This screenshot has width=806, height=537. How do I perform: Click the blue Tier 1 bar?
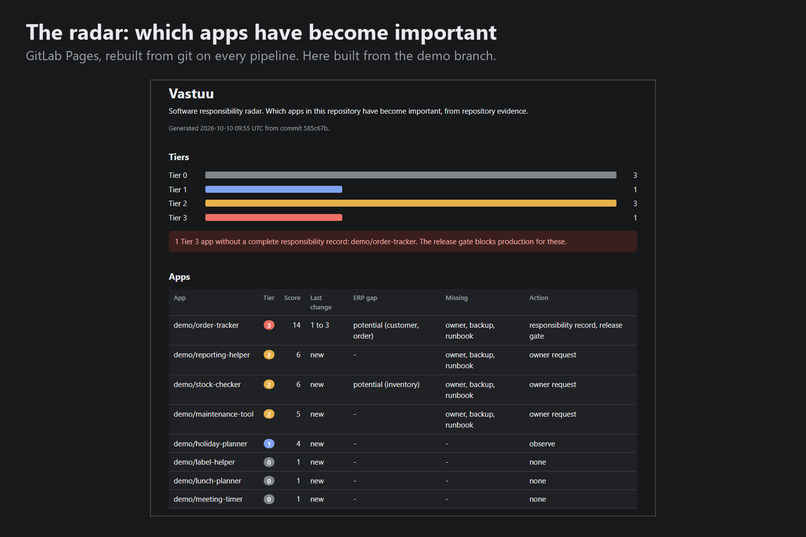click(273, 190)
